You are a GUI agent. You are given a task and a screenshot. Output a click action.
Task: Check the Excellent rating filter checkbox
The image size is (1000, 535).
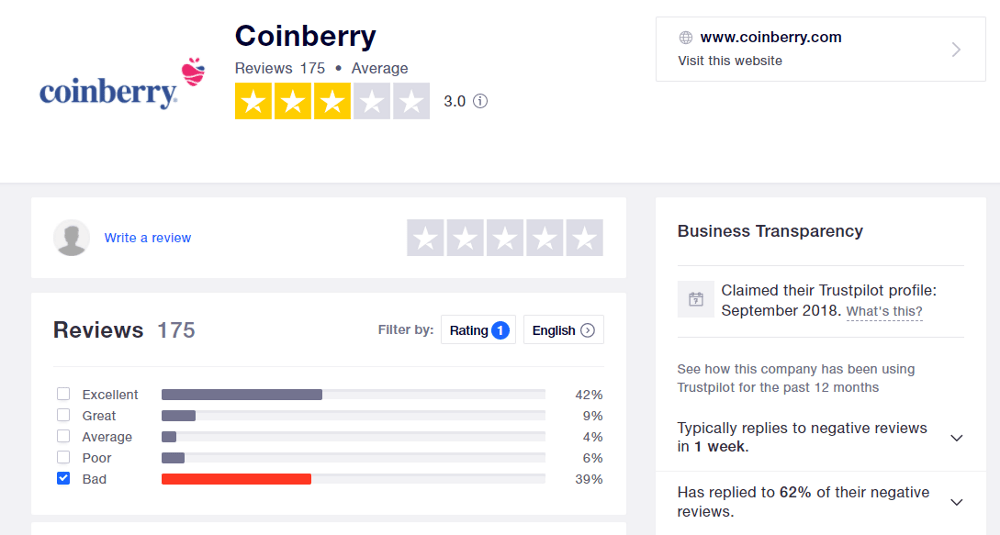pyautogui.click(x=63, y=393)
